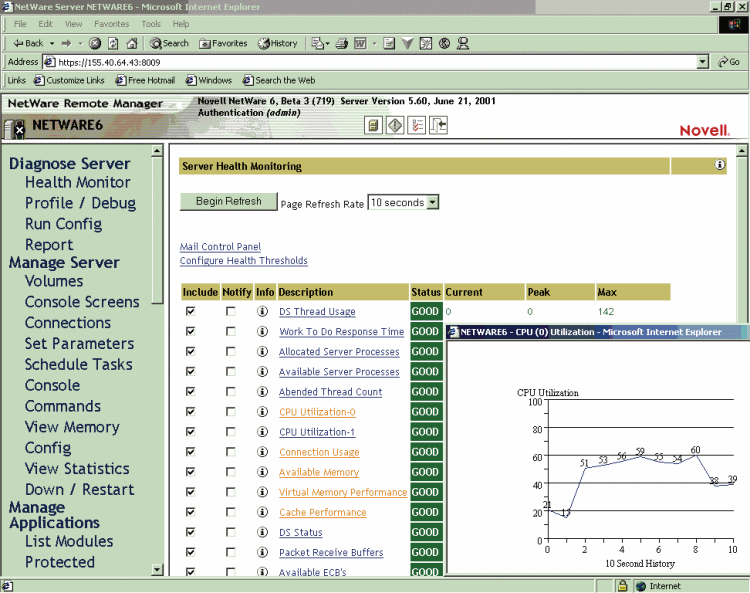Screen dimensions: 750x593
Task: Open the Edit menu
Action: [x=45, y=24]
